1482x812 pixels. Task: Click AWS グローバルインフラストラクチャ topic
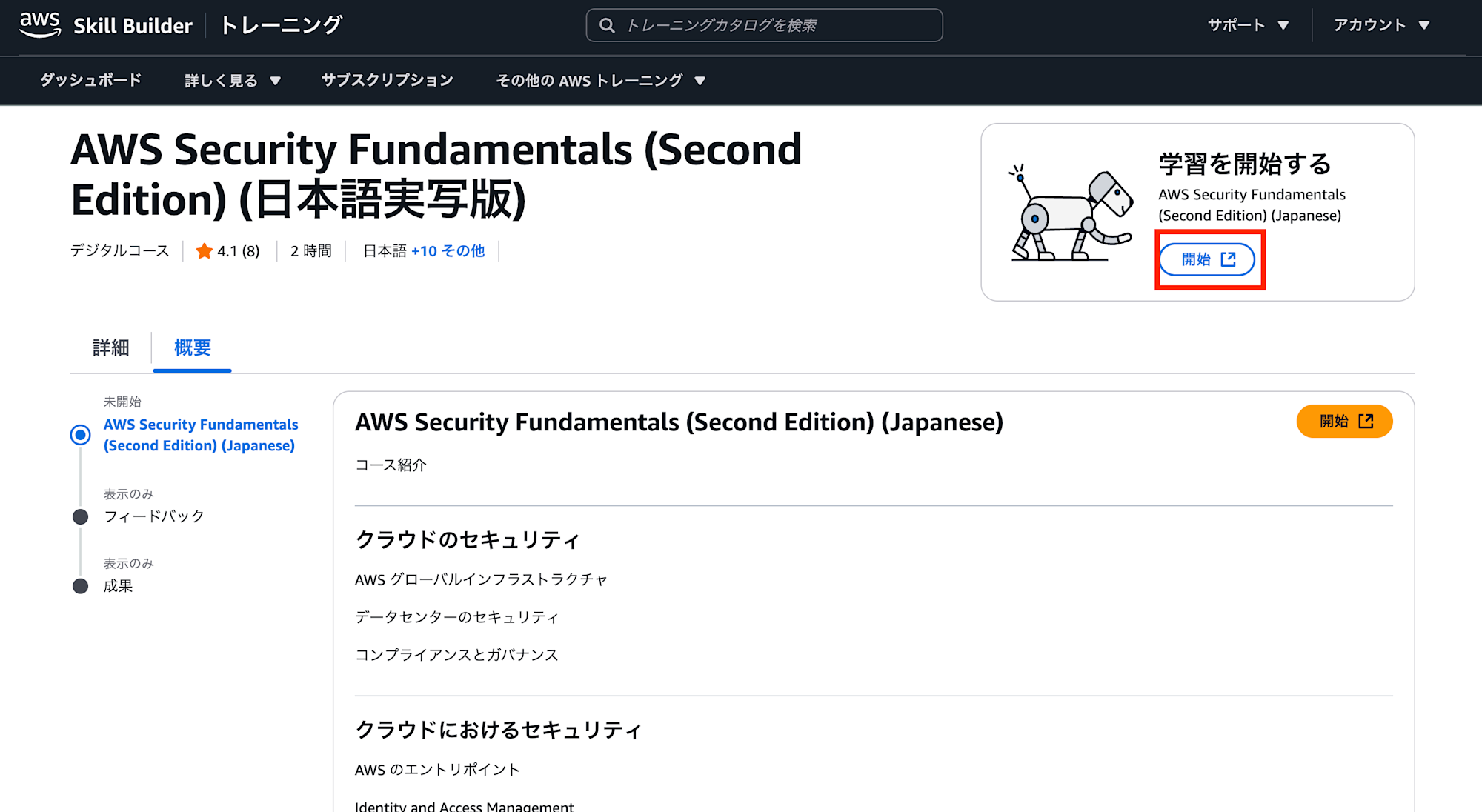point(481,579)
